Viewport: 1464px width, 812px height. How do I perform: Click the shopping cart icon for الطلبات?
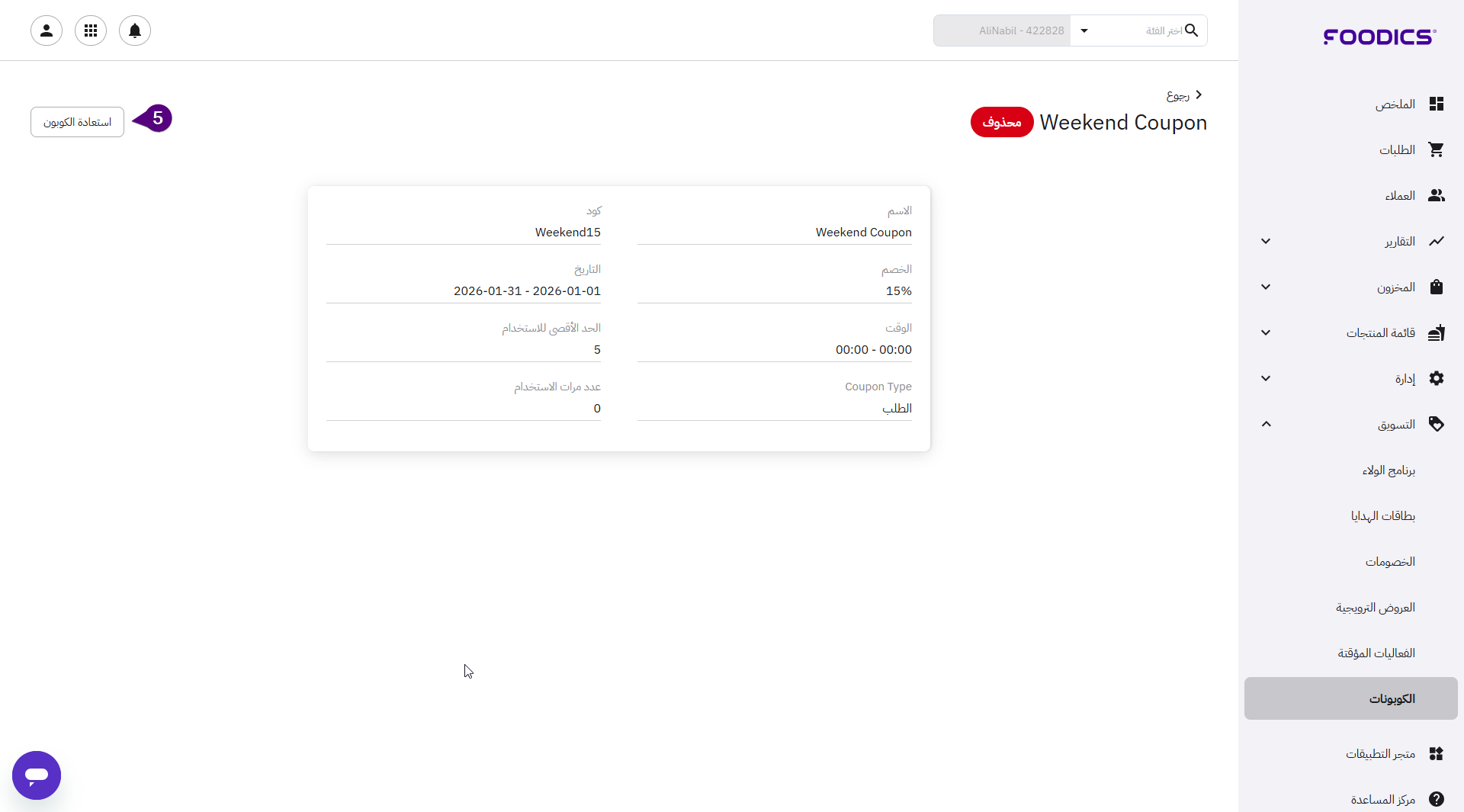pyautogui.click(x=1437, y=149)
